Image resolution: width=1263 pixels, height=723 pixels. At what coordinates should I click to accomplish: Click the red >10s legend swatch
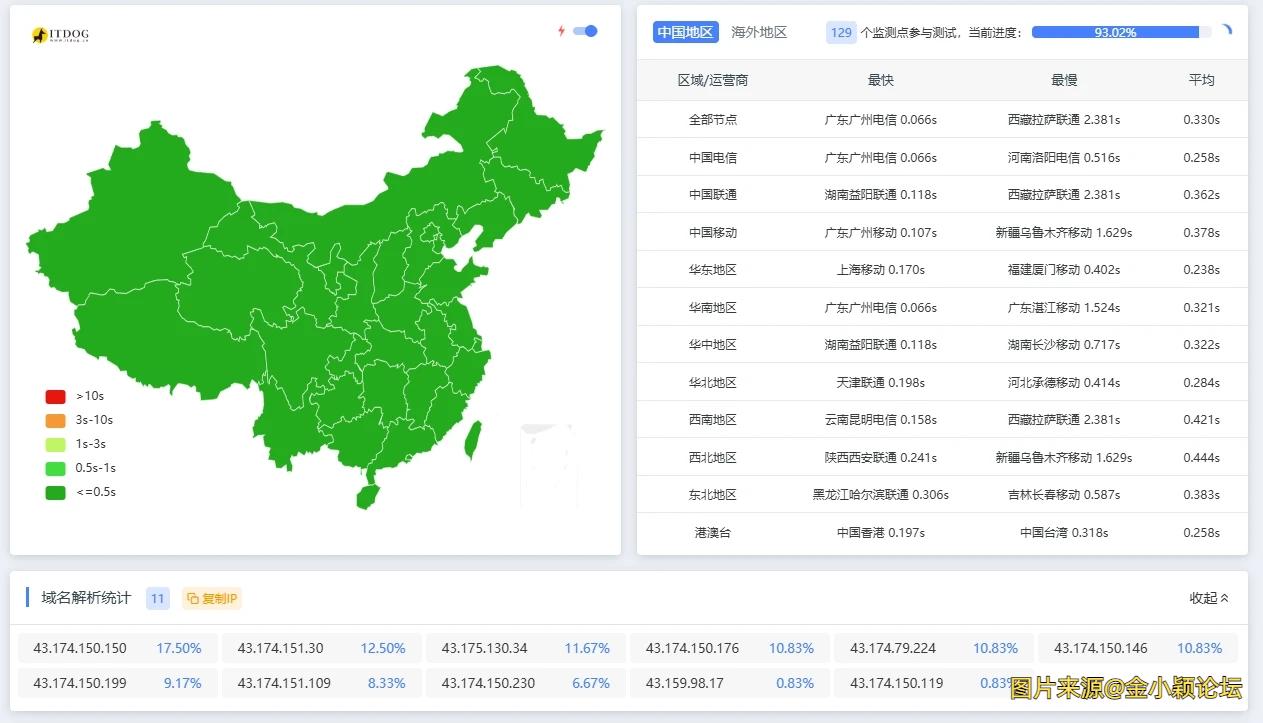[56, 396]
